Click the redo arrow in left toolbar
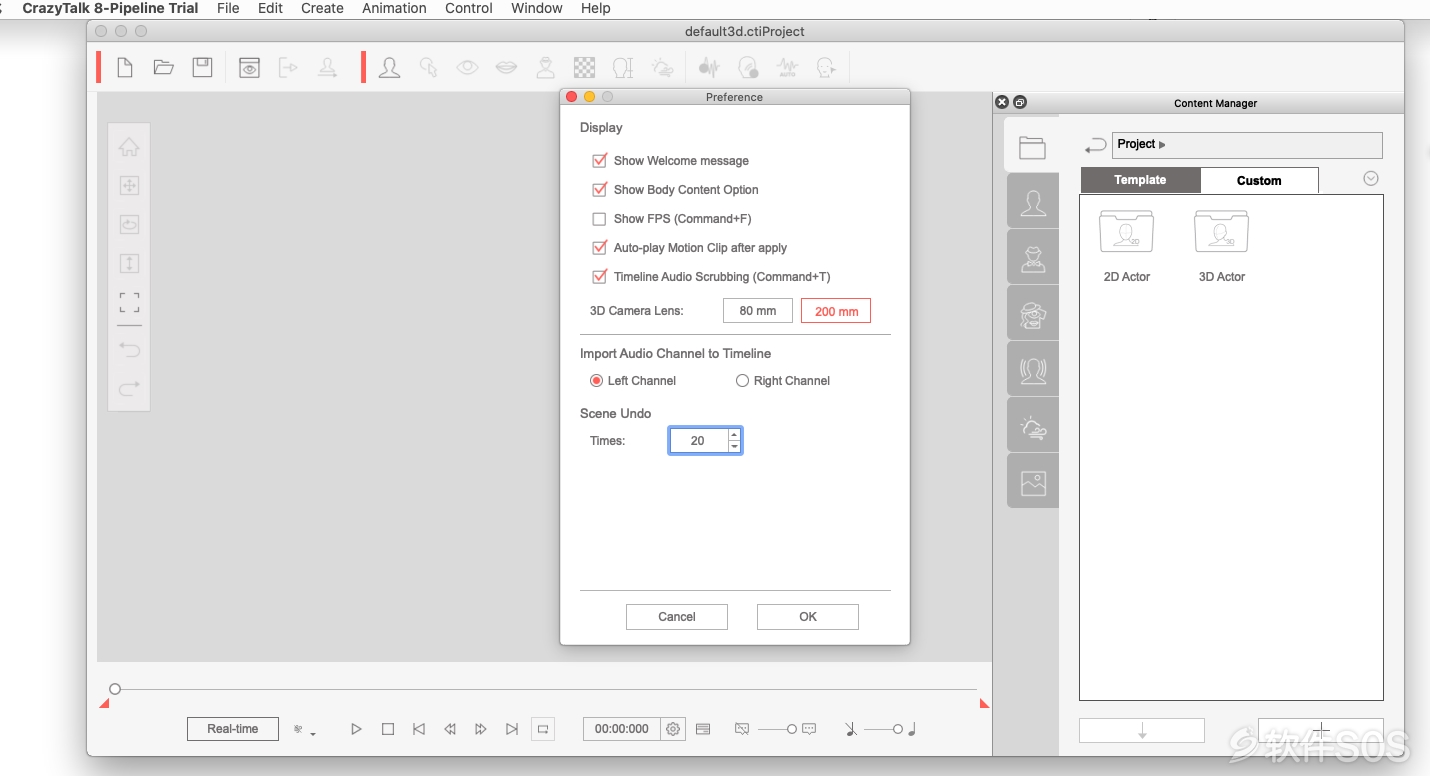Screen dimensions: 1430x776 point(129,388)
